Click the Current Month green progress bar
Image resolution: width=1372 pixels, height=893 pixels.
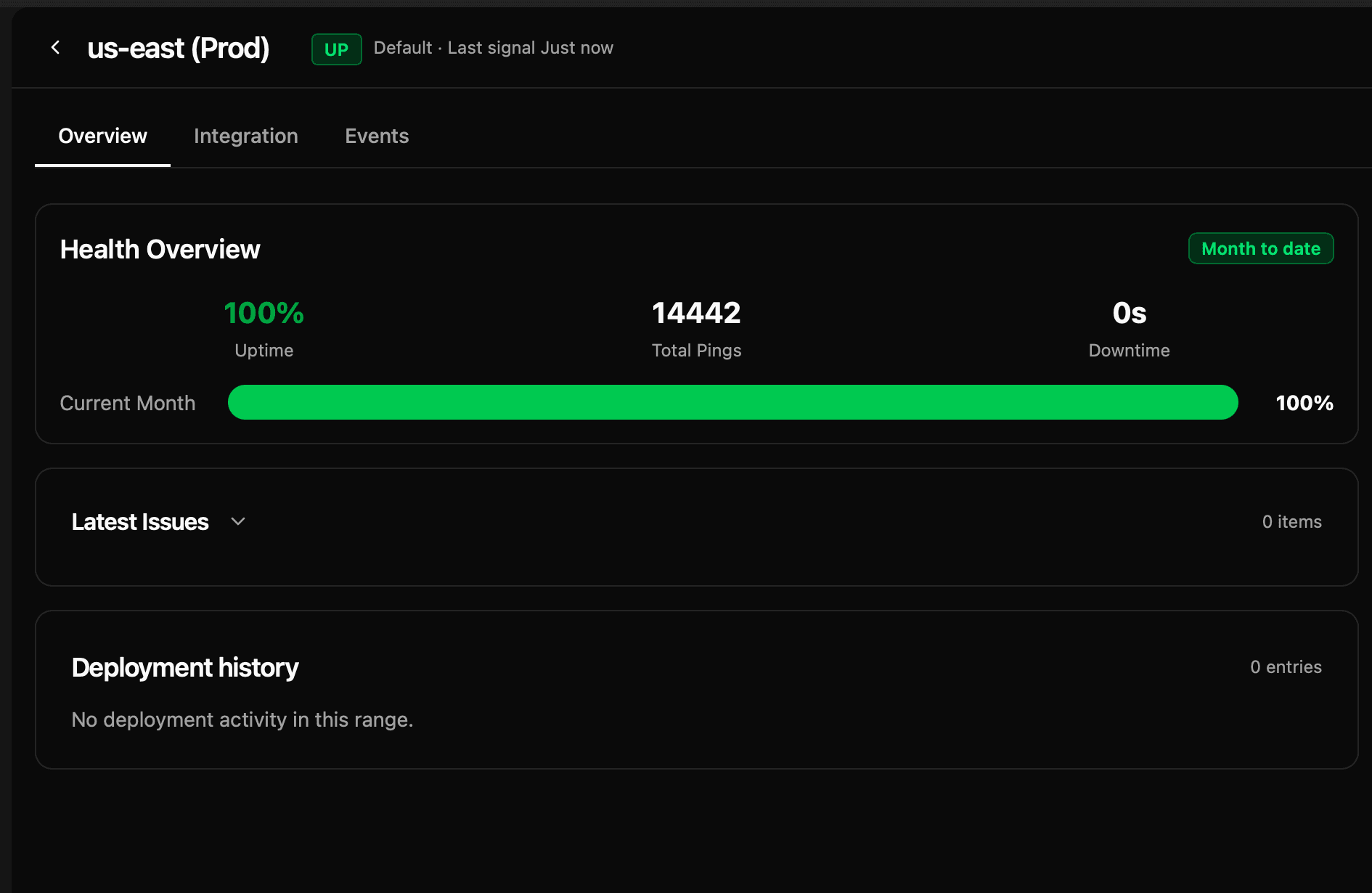[x=732, y=402]
